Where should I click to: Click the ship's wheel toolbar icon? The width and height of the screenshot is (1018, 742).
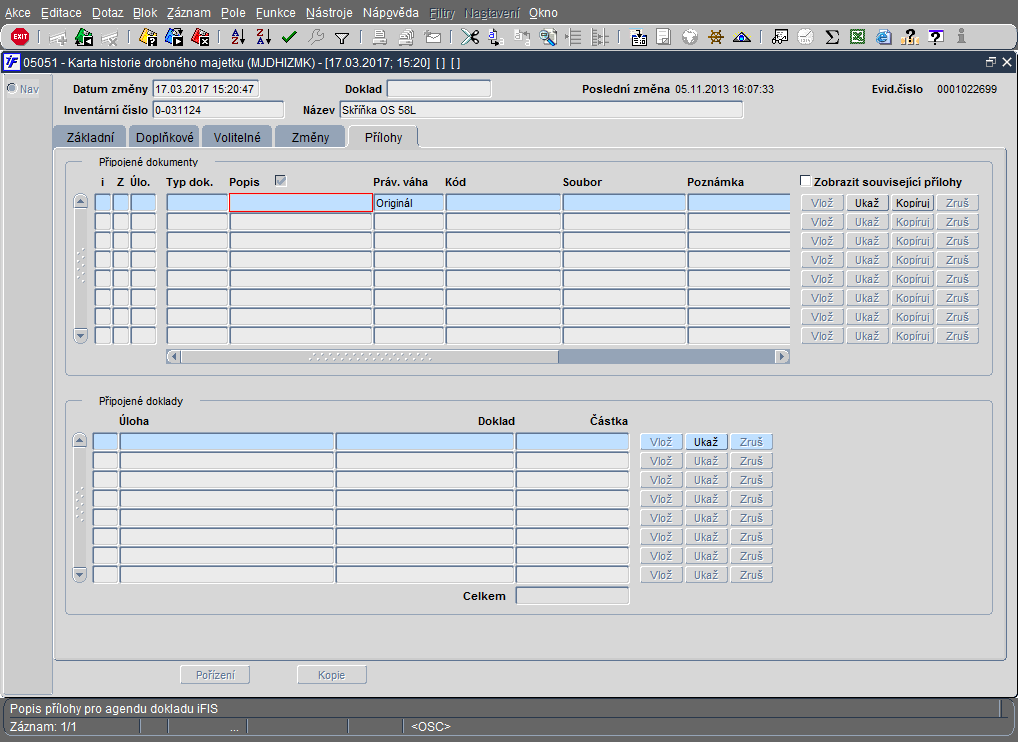(x=716, y=37)
